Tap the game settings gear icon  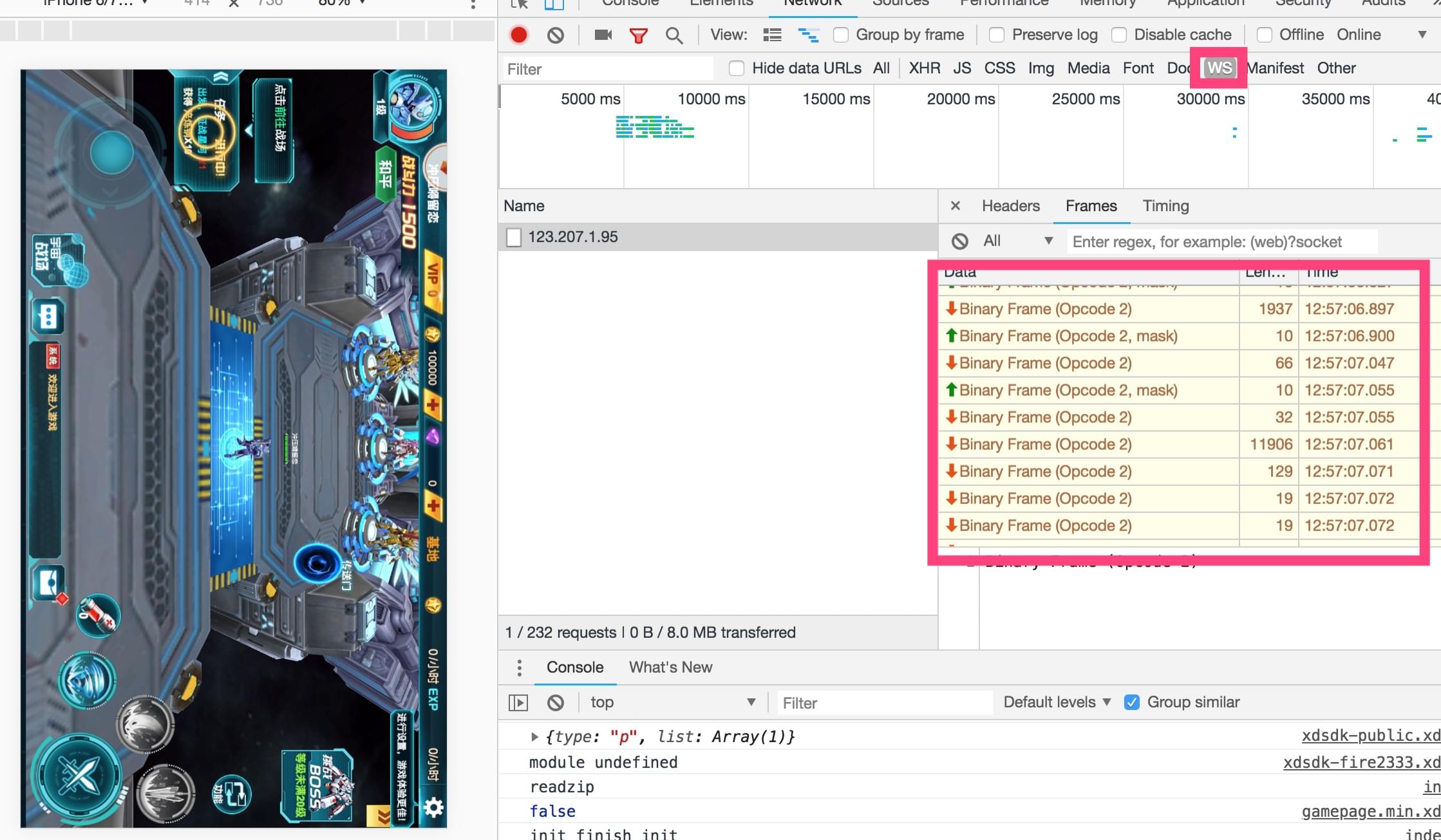(433, 807)
